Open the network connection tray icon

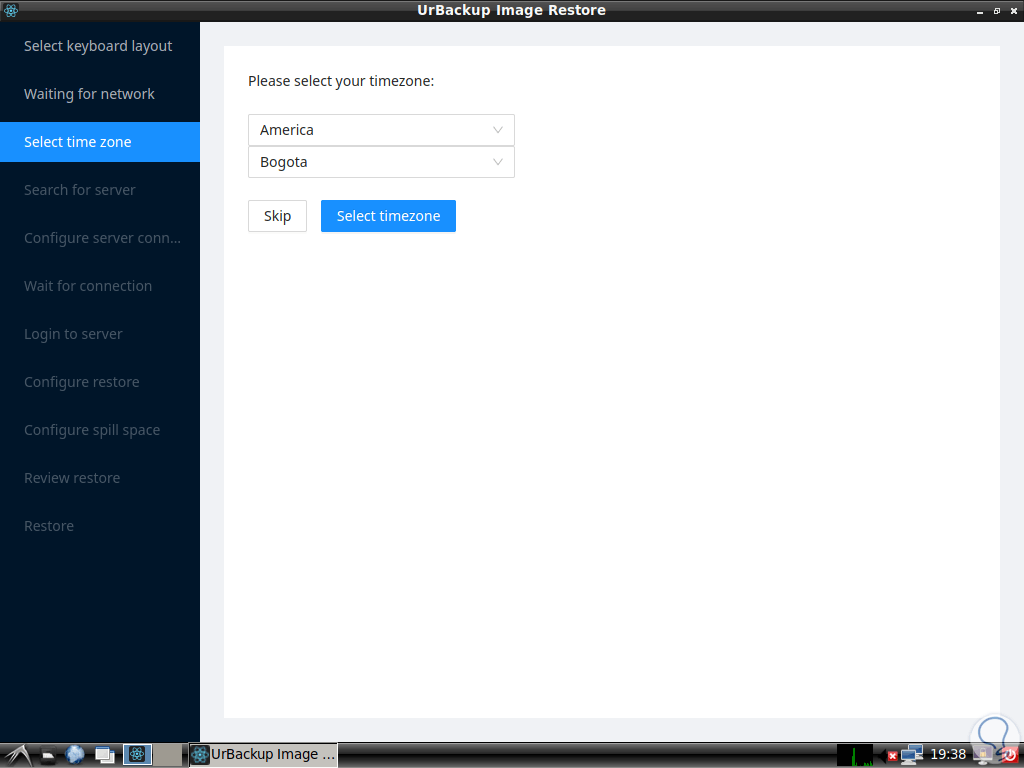tap(912, 755)
